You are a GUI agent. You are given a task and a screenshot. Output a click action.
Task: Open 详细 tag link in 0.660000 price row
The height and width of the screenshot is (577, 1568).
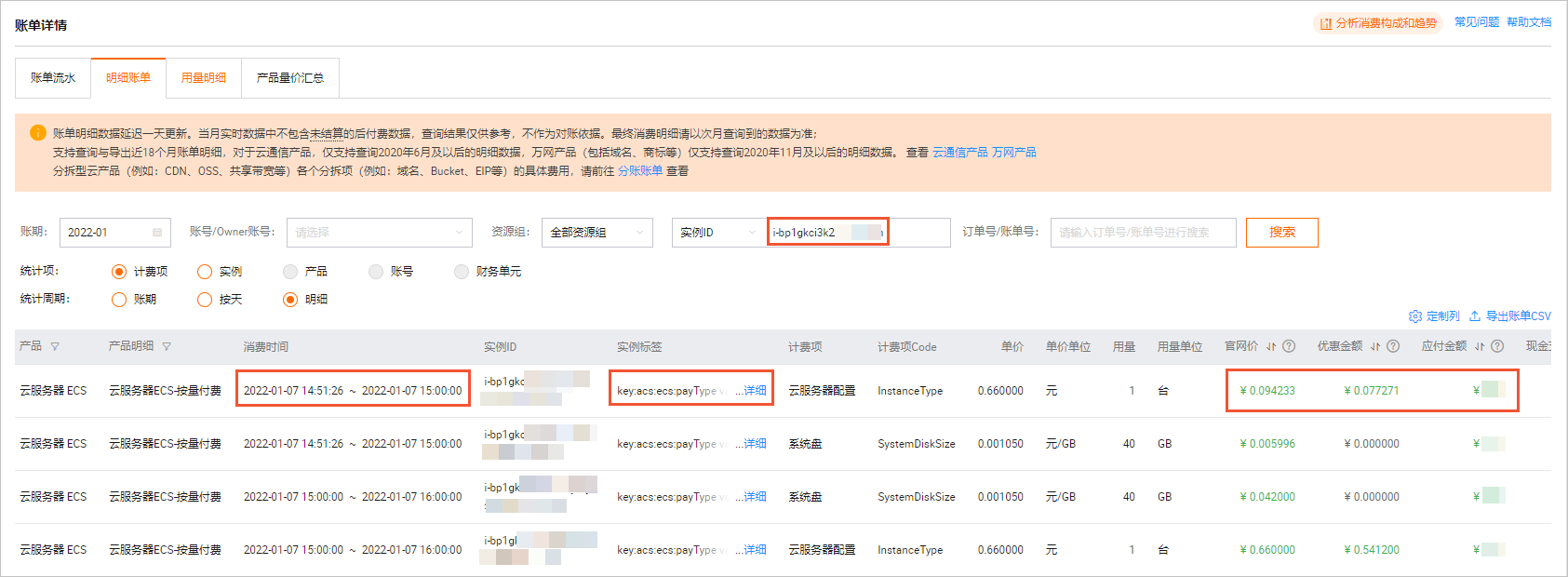click(x=756, y=550)
